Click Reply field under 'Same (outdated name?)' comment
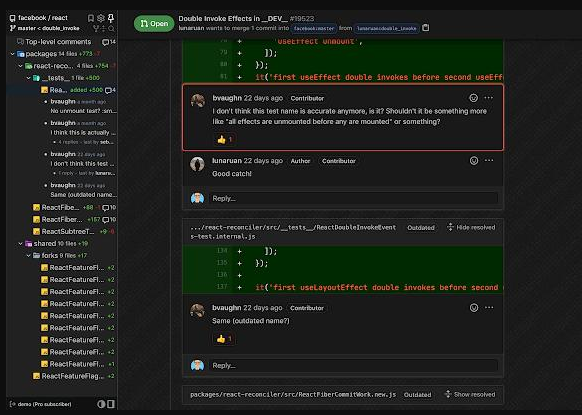The width and height of the screenshot is (582, 415). (x=353, y=366)
